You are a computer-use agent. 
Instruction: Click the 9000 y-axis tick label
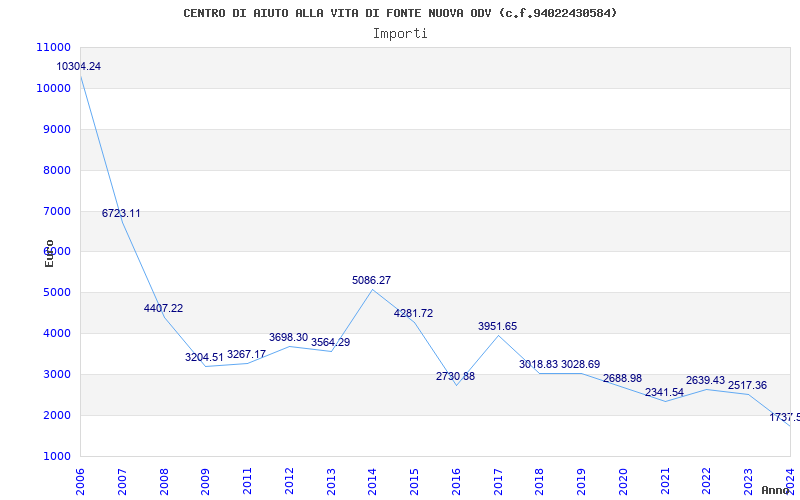56,129
